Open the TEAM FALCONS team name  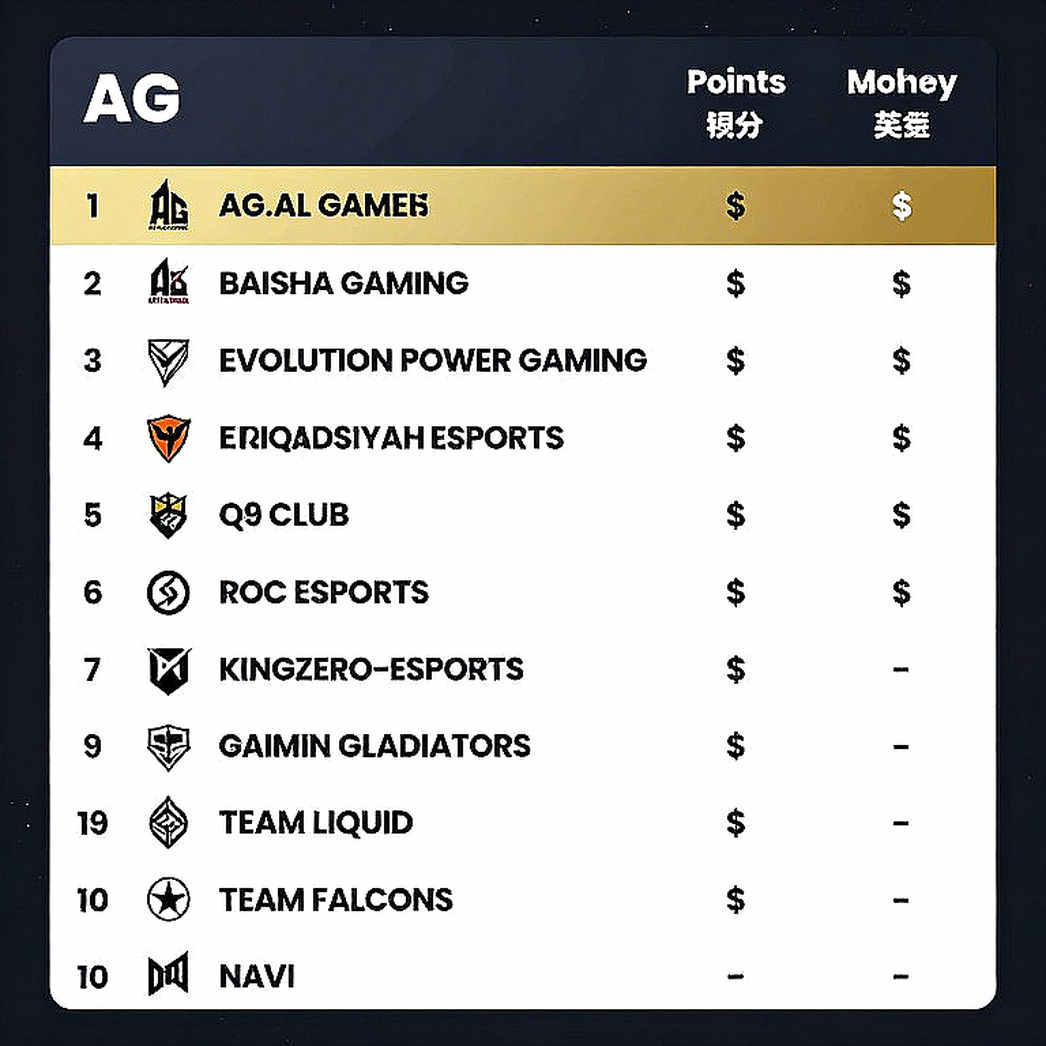click(336, 900)
